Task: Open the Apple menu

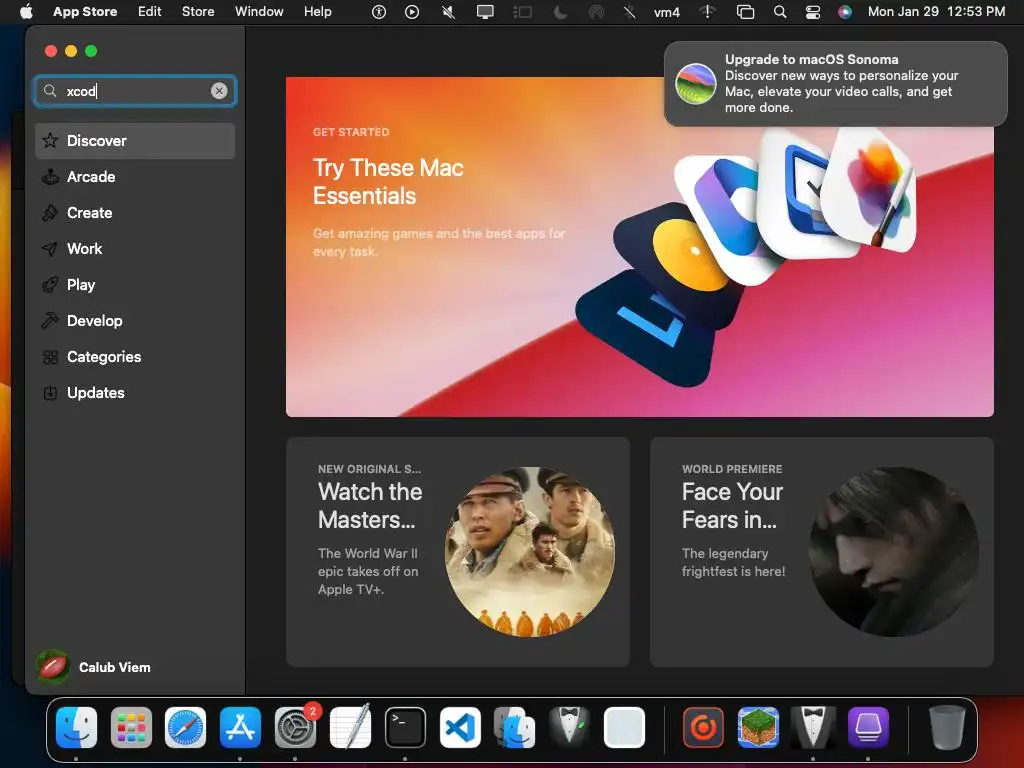Action: pyautogui.click(x=26, y=12)
